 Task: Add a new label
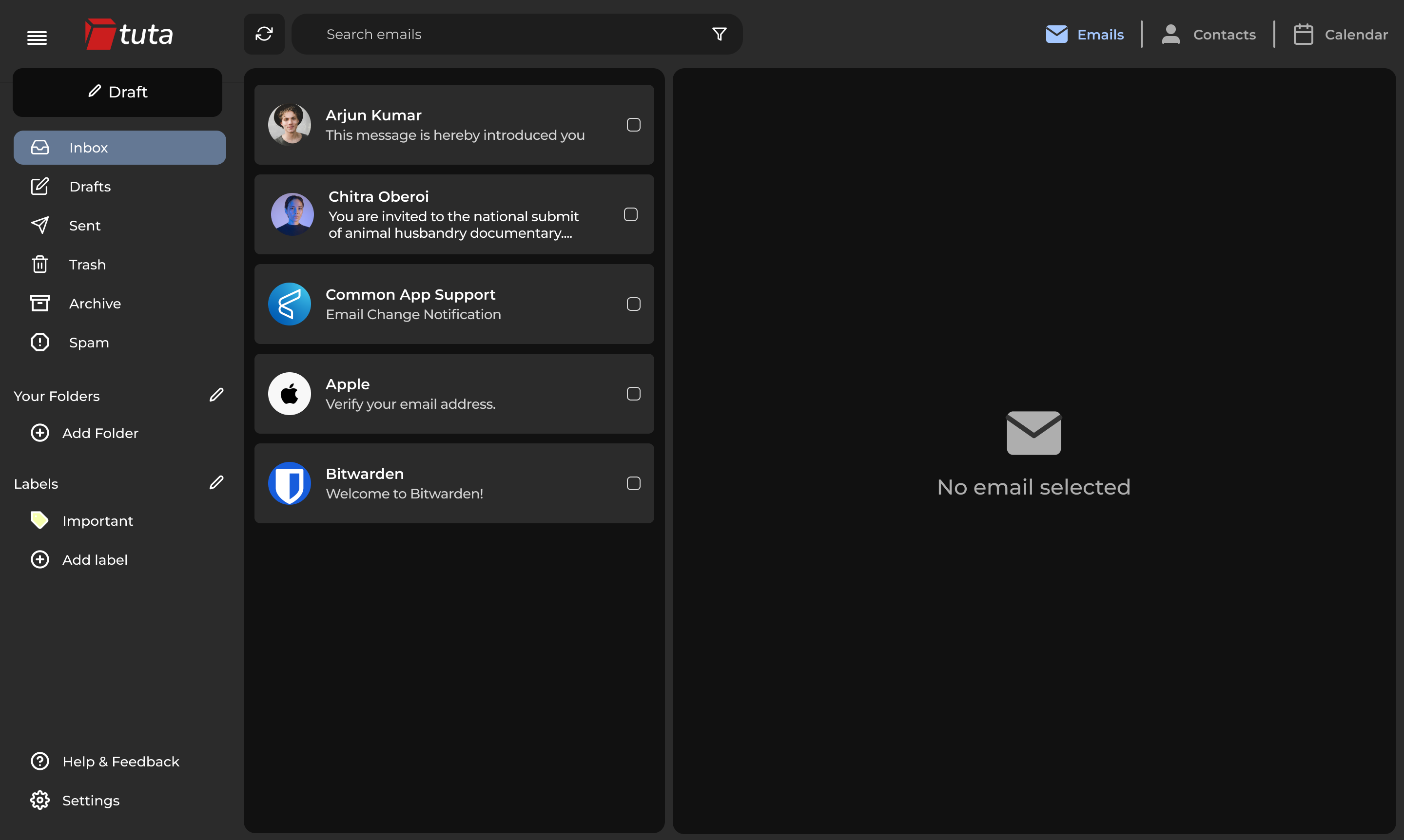pos(95,559)
